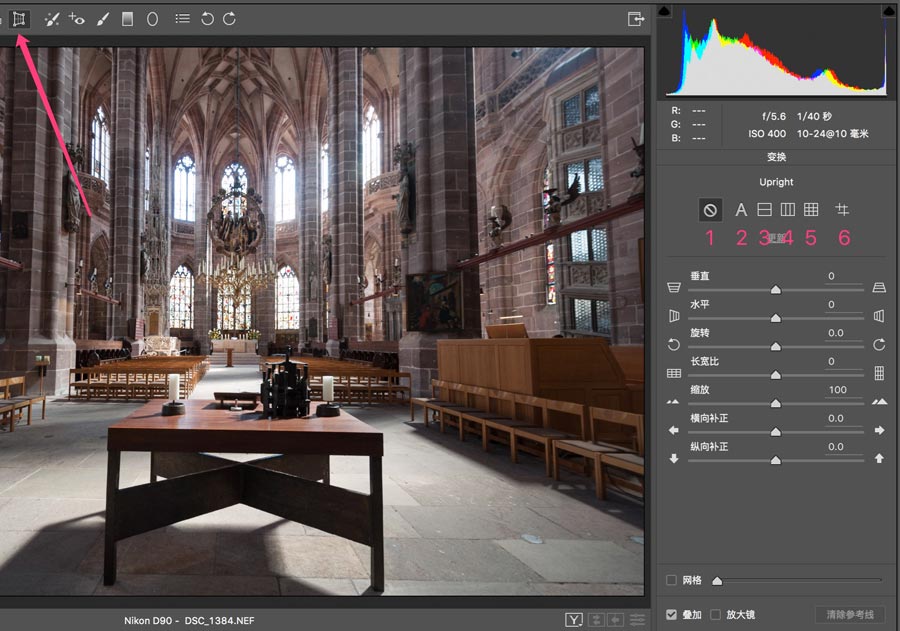
Task: Click the 旋转 slider handle
Action: [x=775, y=346]
